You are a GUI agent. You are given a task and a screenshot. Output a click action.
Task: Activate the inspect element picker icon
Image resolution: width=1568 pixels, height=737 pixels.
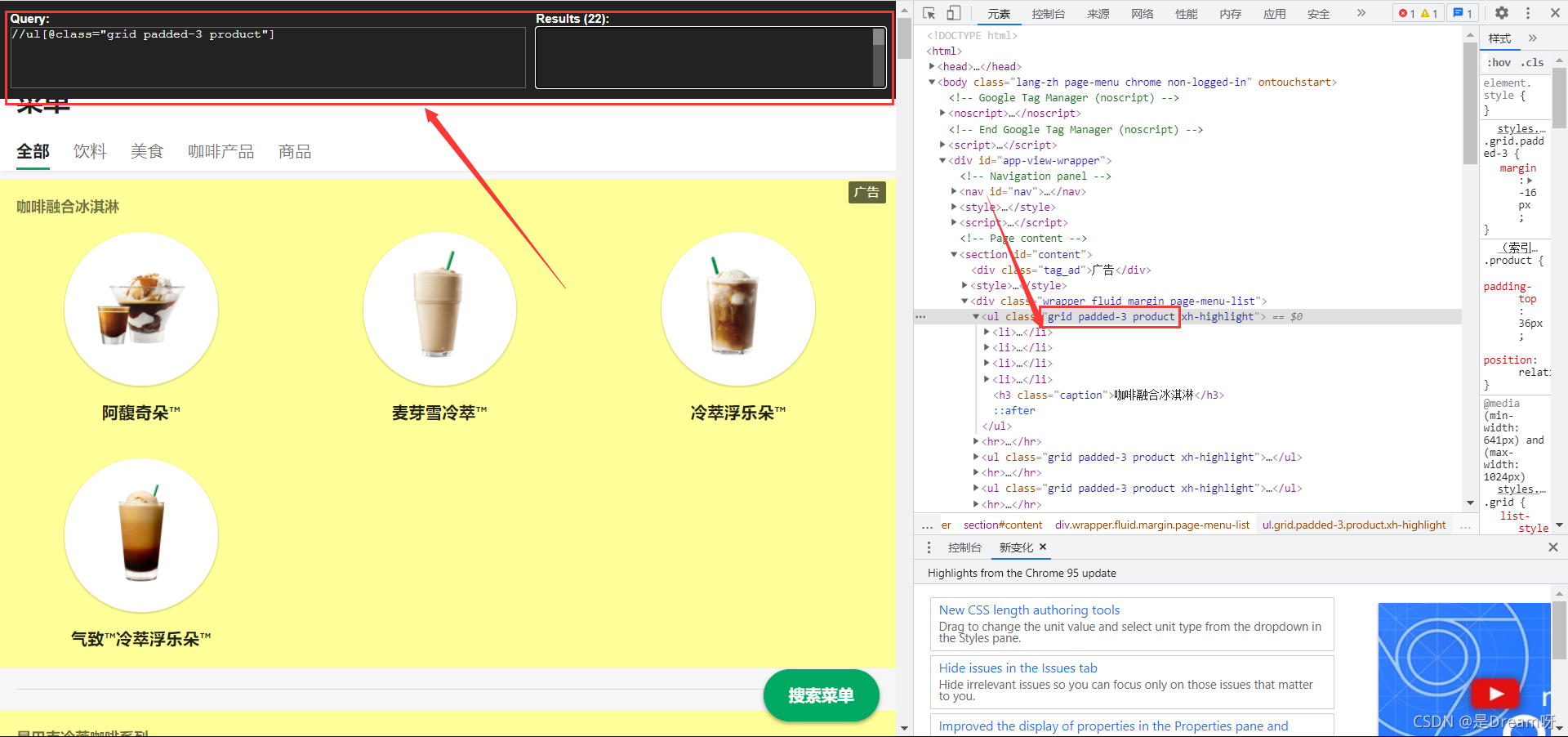click(929, 13)
